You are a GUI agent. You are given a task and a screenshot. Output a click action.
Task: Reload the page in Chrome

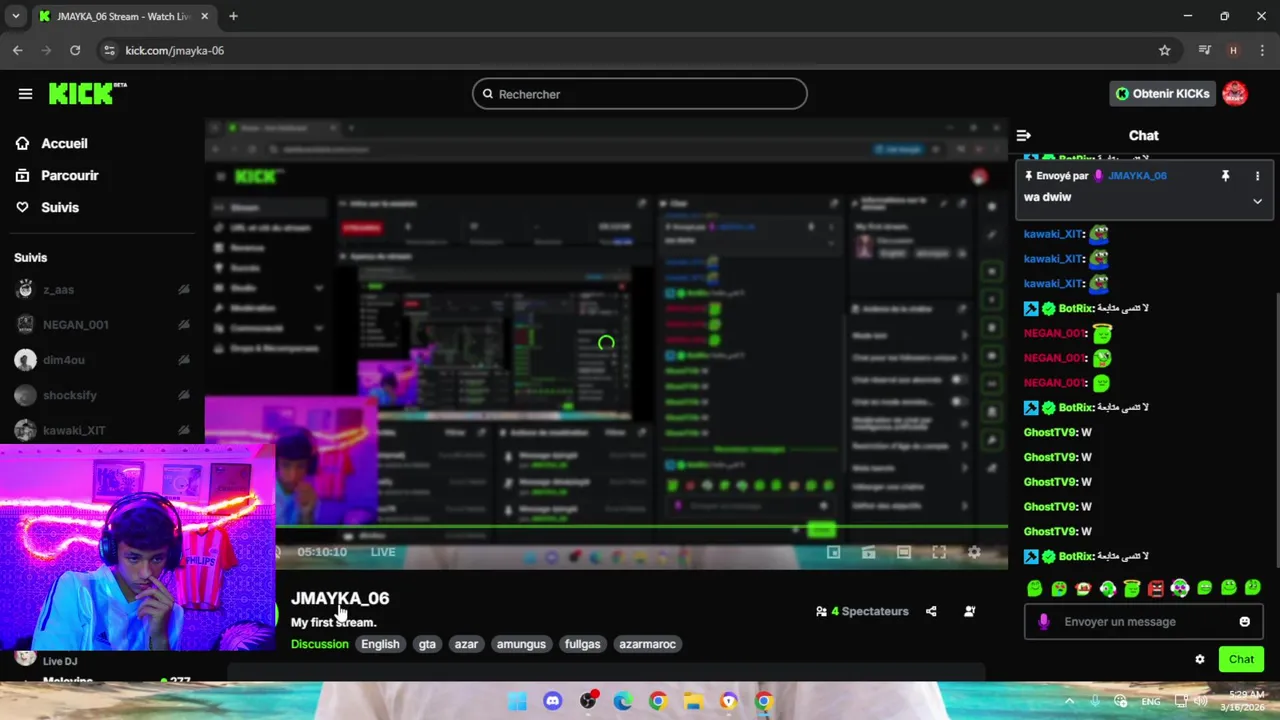tap(75, 50)
